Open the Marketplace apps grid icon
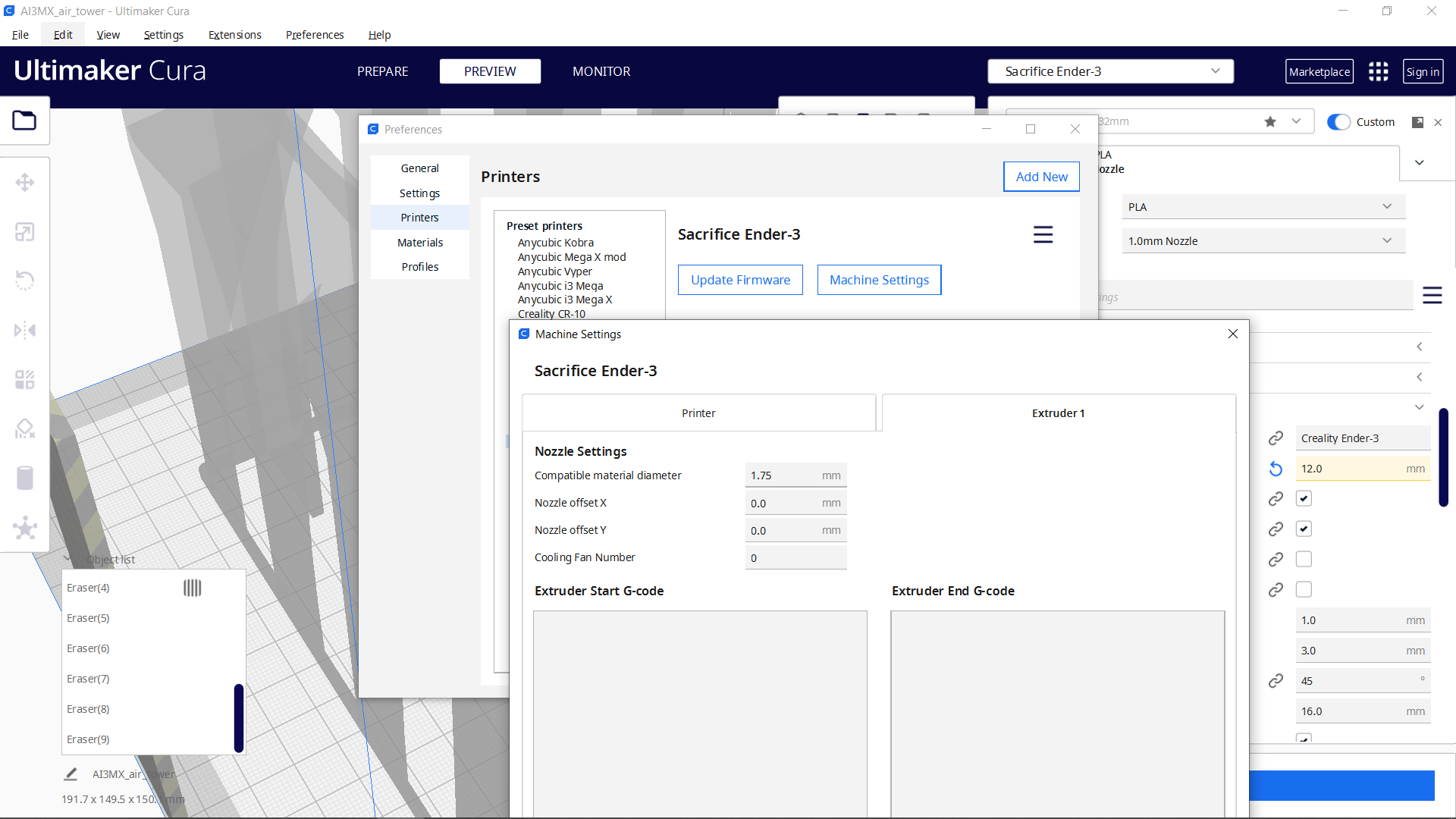 tap(1378, 71)
